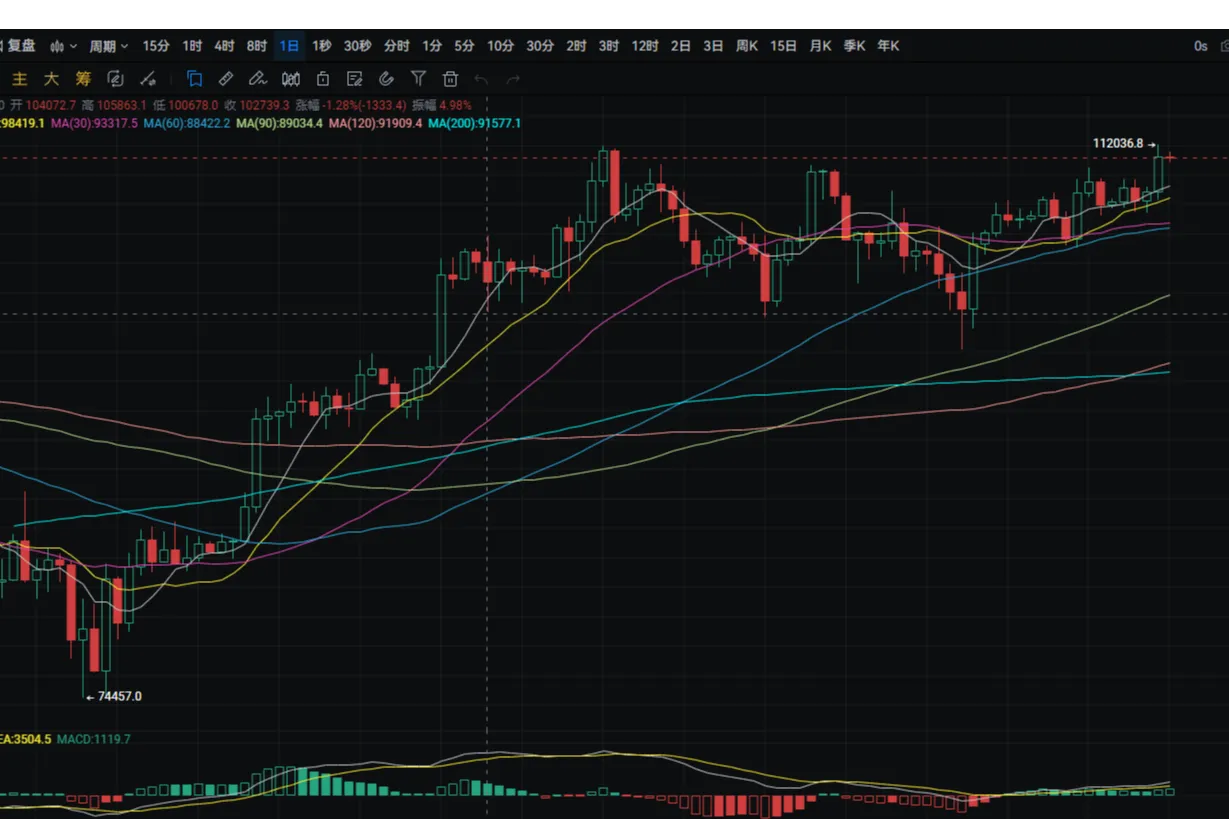Image resolution: width=1229 pixels, height=819 pixels.
Task: Select the 1日 daily timeframe
Action: pos(289,46)
